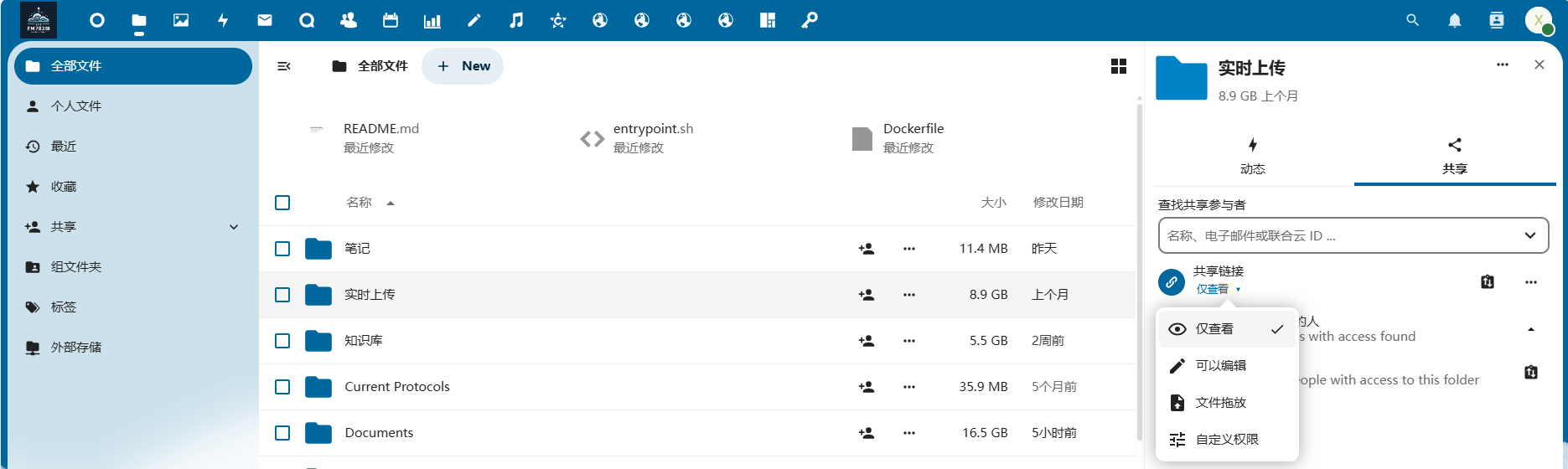Open the 仅查看 permission dropdown
The width and height of the screenshot is (1568, 469).
(x=1218, y=289)
